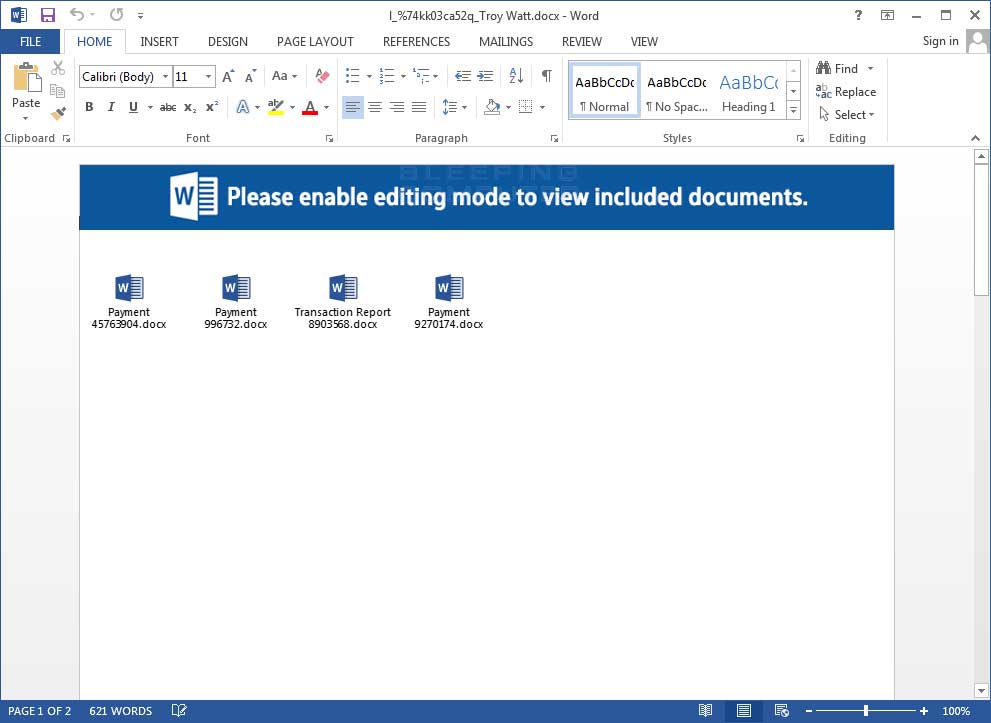Screen dimensions: 991x723
Task: Toggle paragraph marks display
Action: point(547,76)
